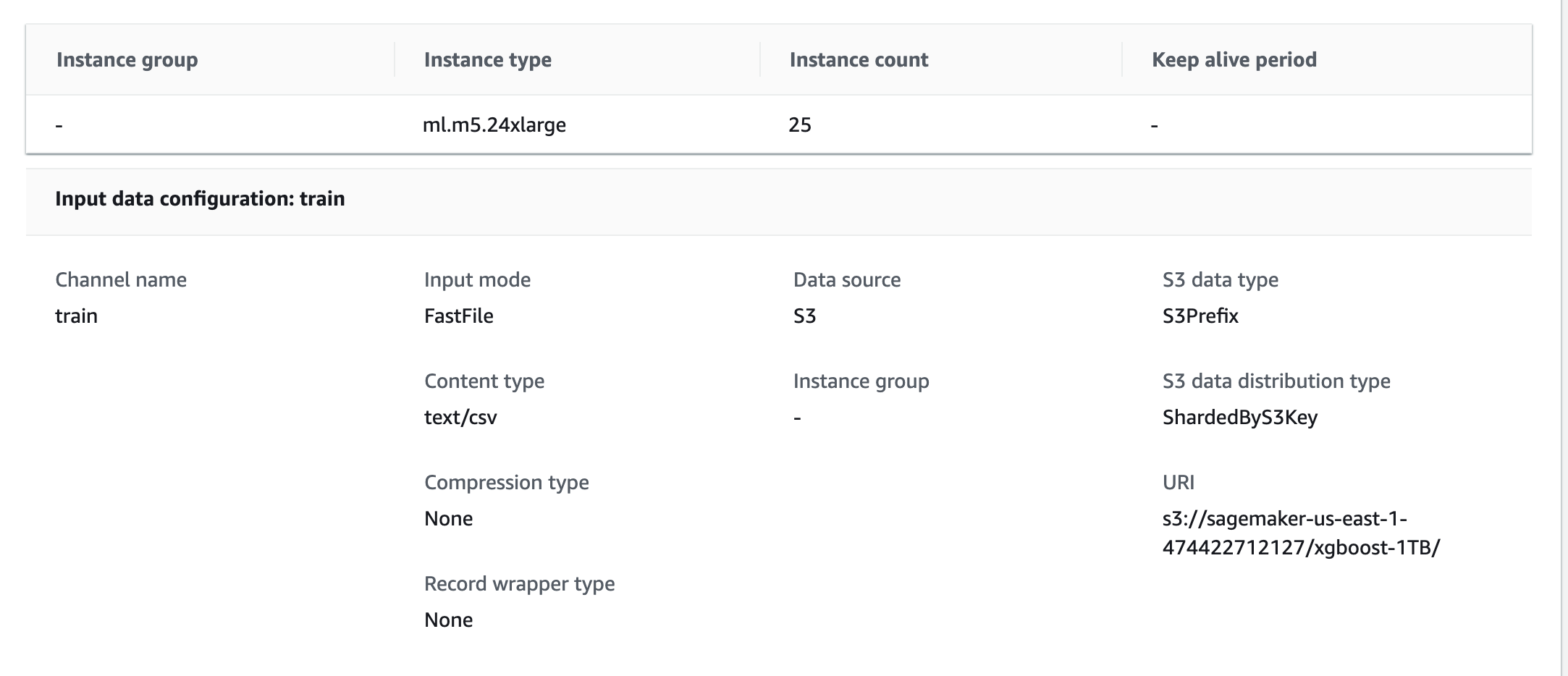
Task: Click the None value under Record wrapper type
Action: point(448,620)
